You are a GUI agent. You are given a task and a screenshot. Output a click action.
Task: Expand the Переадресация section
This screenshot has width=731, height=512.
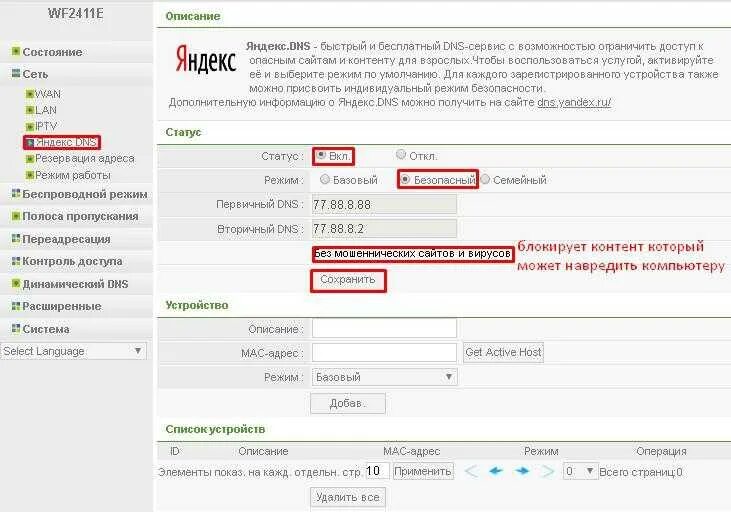click(x=66, y=239)
